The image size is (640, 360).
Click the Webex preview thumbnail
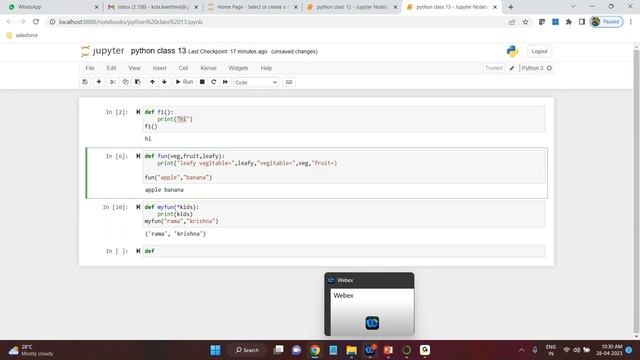pos(369,304)
